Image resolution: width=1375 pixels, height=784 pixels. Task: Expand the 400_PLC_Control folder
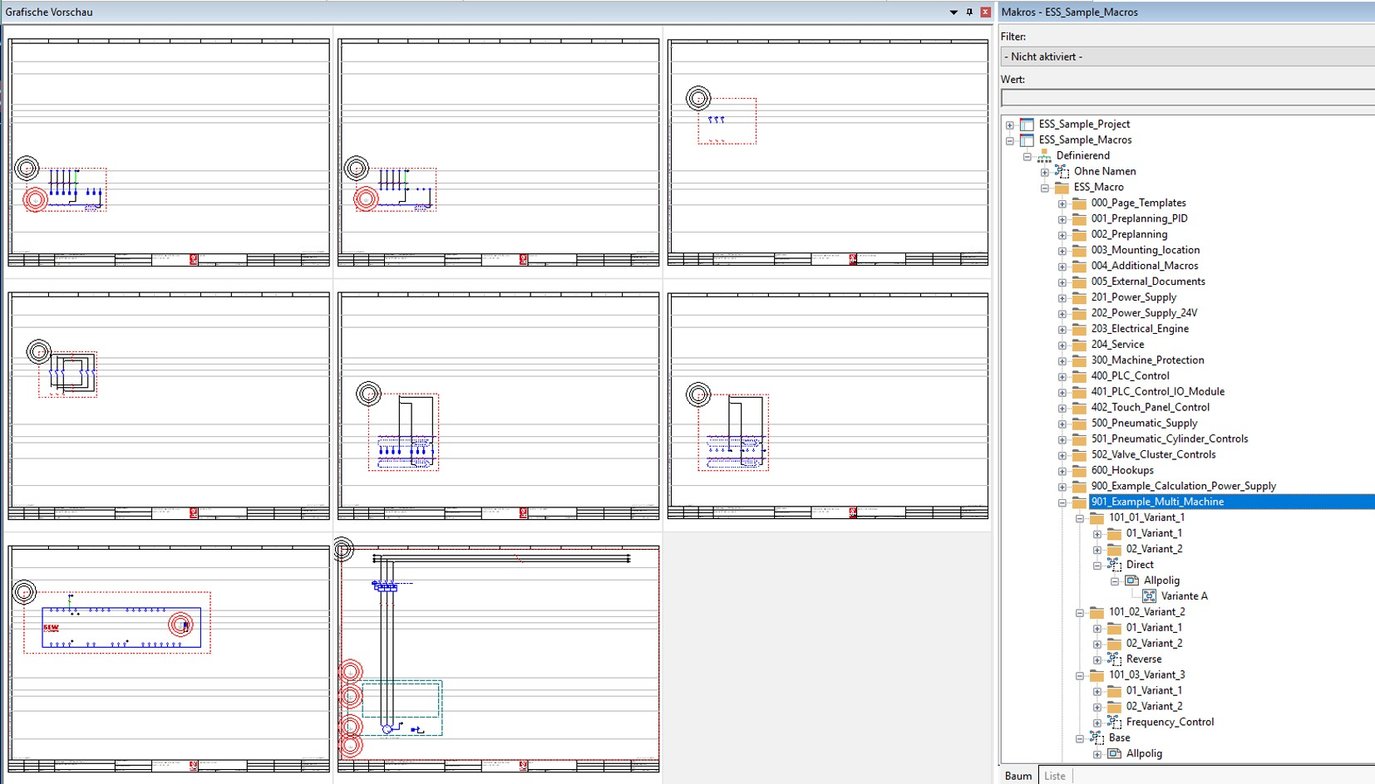point(1062,375)
